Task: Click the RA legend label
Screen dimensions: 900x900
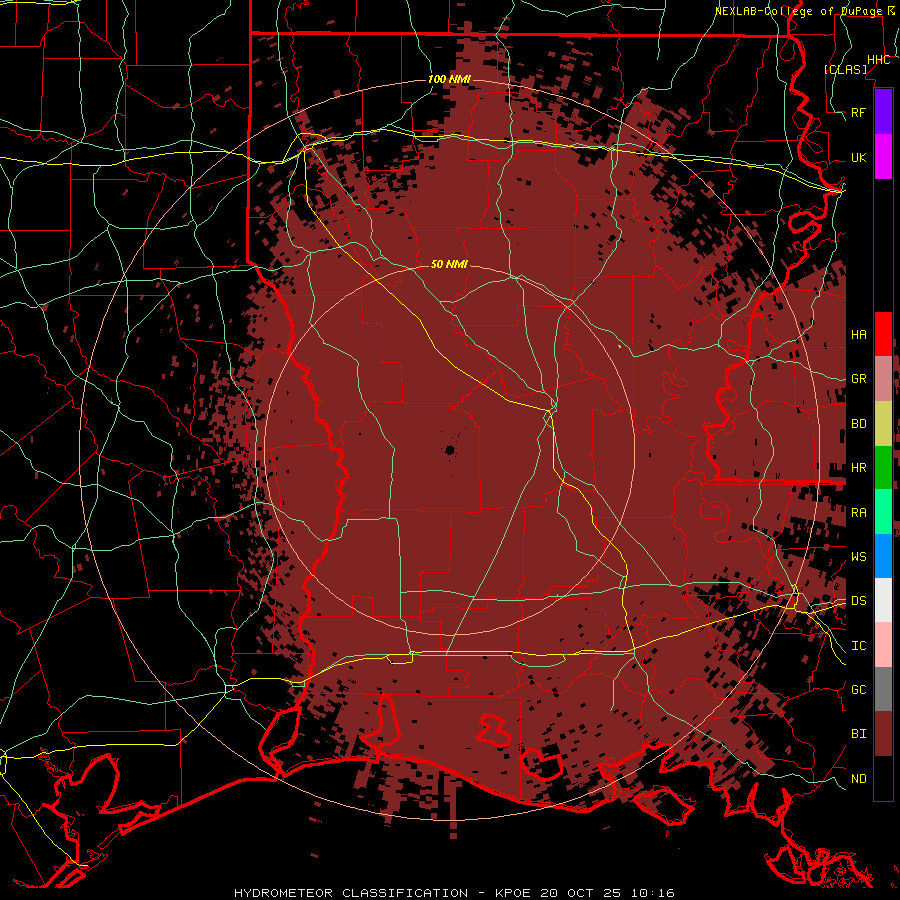Action: tap(859, 513)
